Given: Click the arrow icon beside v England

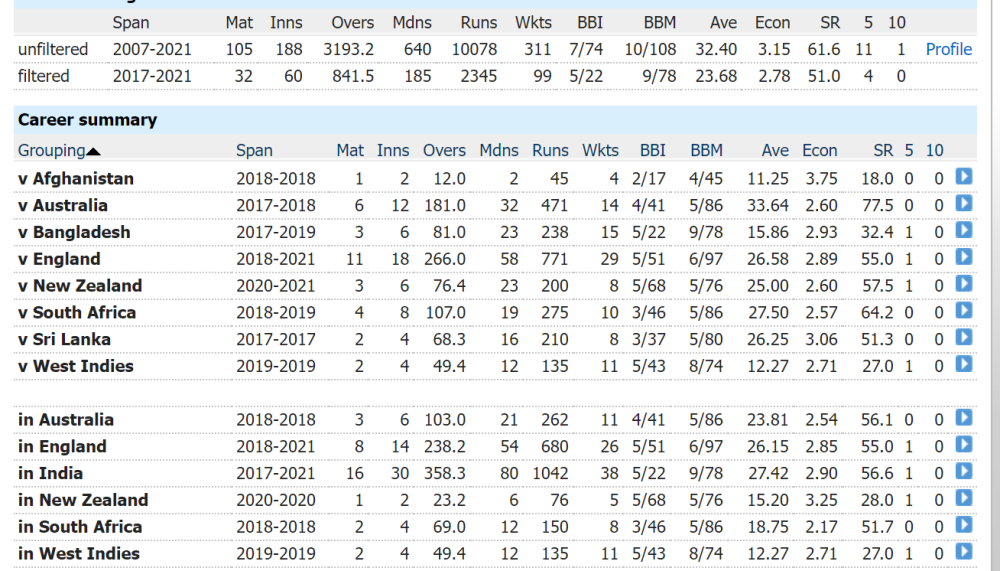Looking at the screenshot, I should coord(964,257).
